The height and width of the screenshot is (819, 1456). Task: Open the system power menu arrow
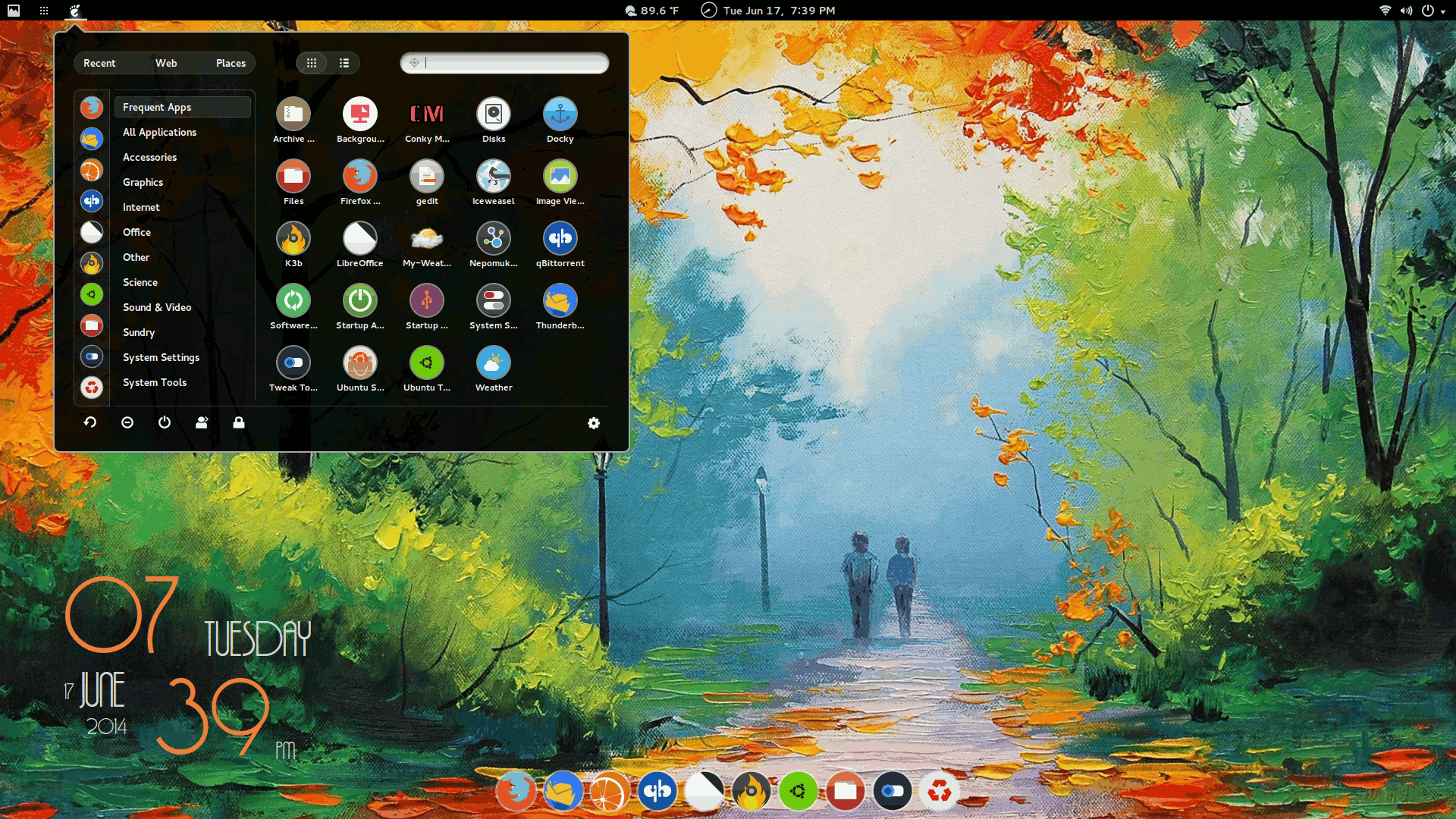[x=1442, y=11]
